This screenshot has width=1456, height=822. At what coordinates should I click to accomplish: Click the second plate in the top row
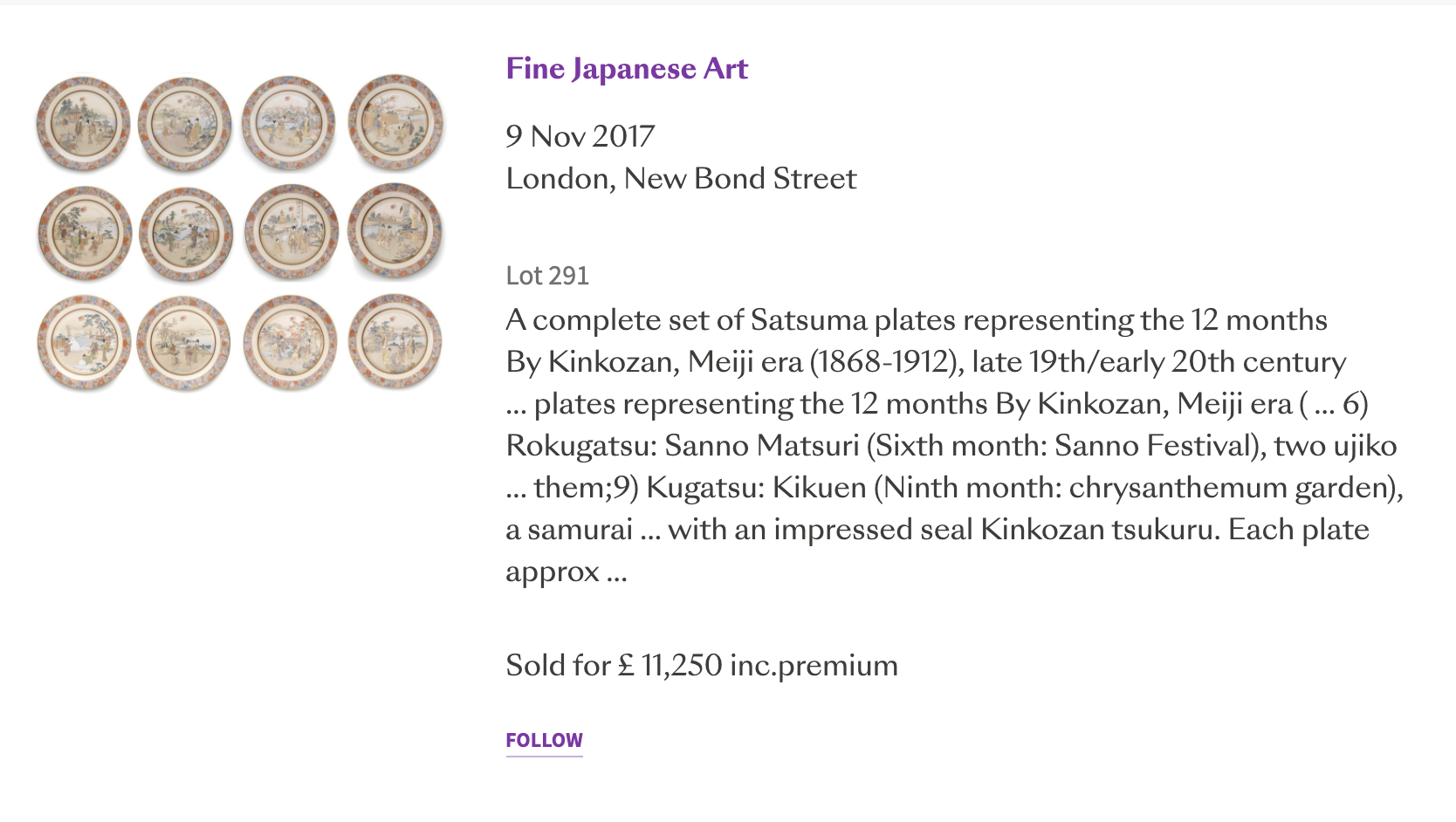point(185,123)
